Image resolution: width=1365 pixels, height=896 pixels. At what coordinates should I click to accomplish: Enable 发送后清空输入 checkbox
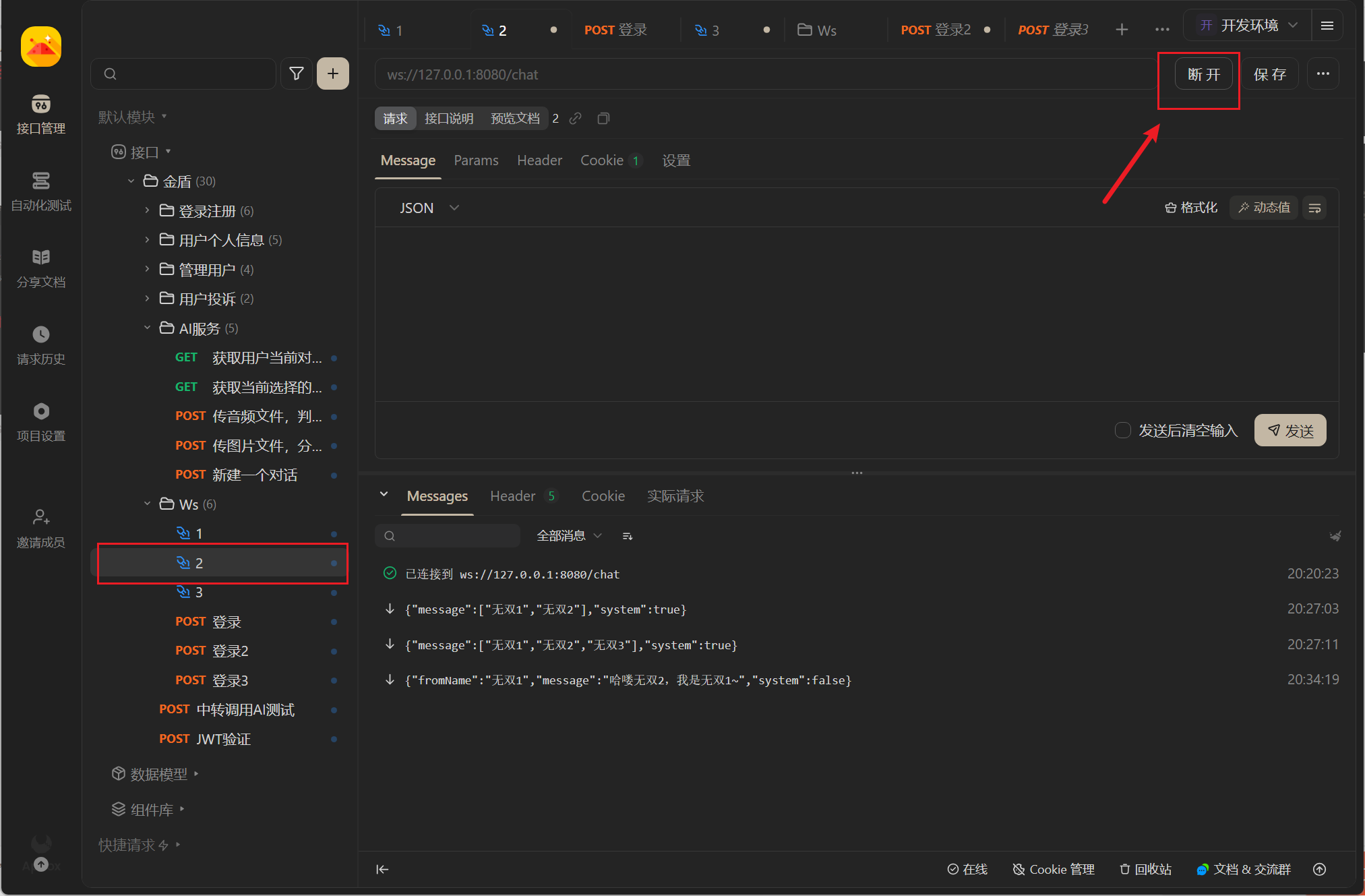[1122, 430]
